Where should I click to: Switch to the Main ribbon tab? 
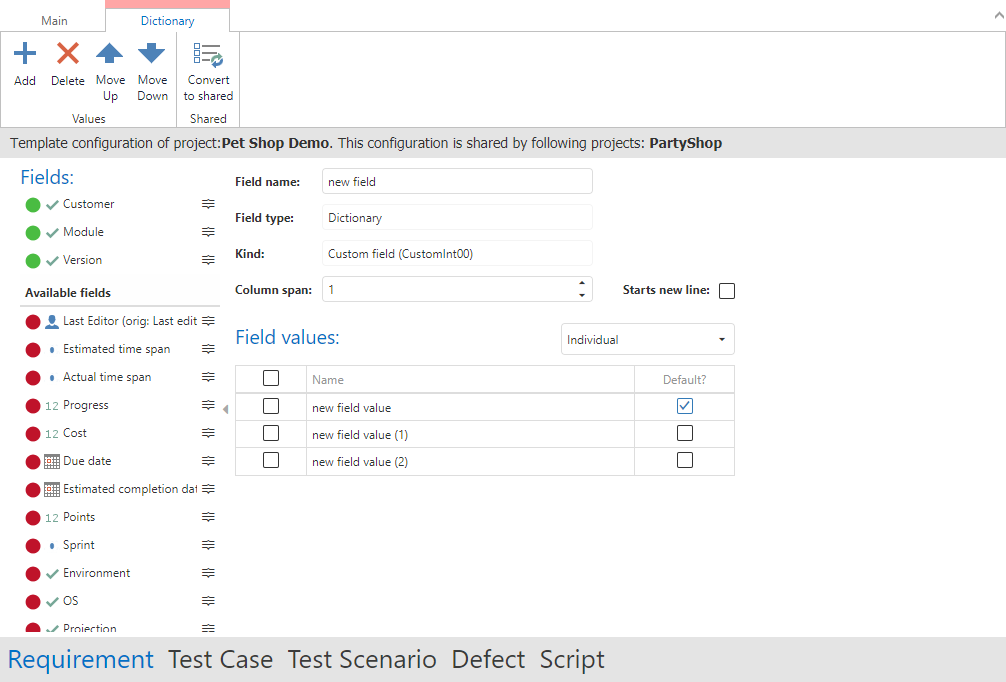pyautogui.click(x=54, y=20)
